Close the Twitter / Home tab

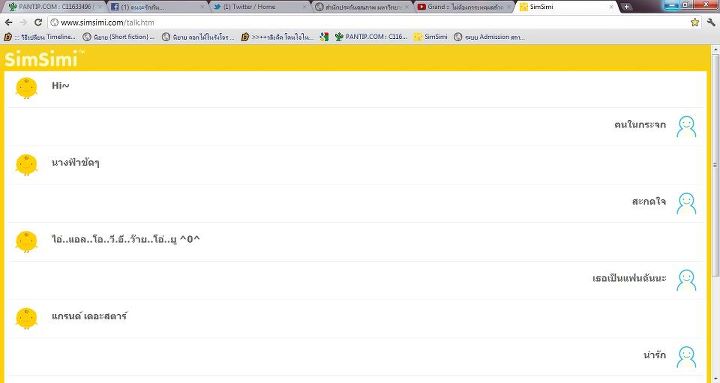(305, 7)
